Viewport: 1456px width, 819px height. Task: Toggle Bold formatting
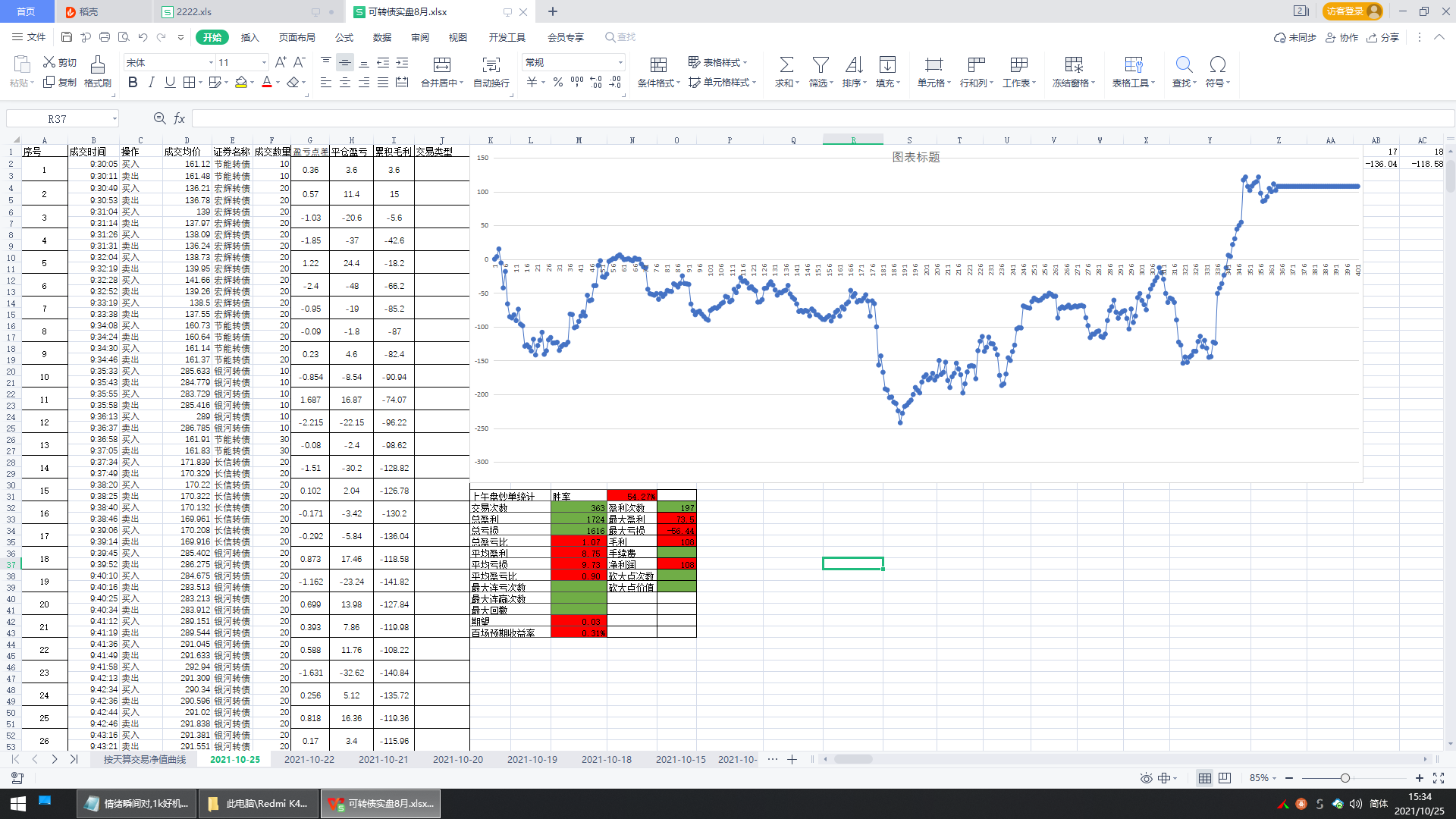tap(133, 82)
